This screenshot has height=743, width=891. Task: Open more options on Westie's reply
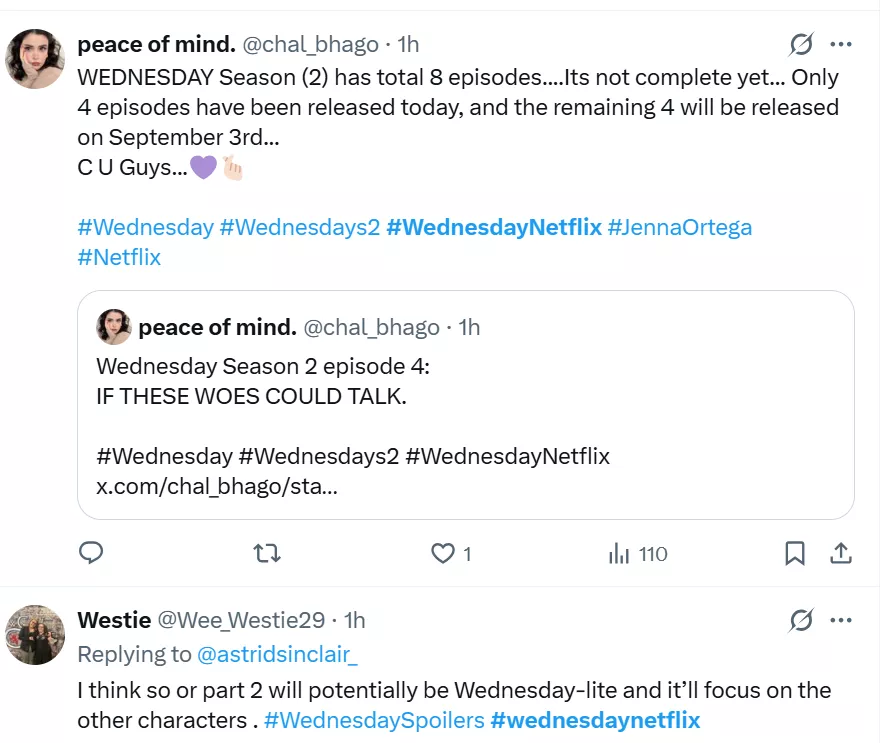coord(842,620)
